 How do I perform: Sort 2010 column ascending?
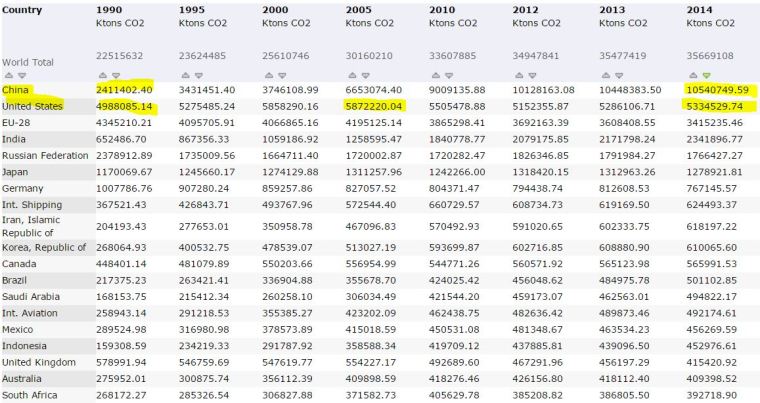pos(435,75)
